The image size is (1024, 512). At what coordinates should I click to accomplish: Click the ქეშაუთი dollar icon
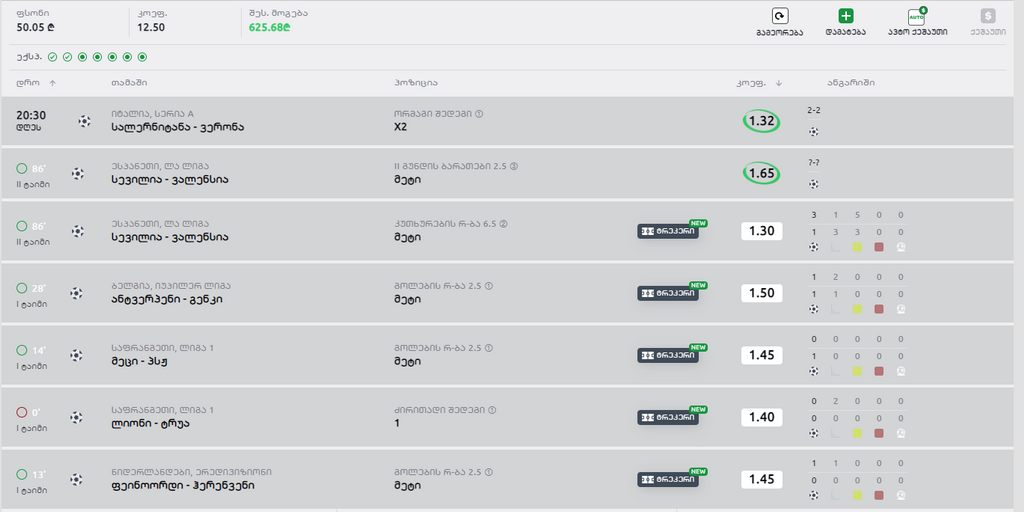(x=988, y=16)
